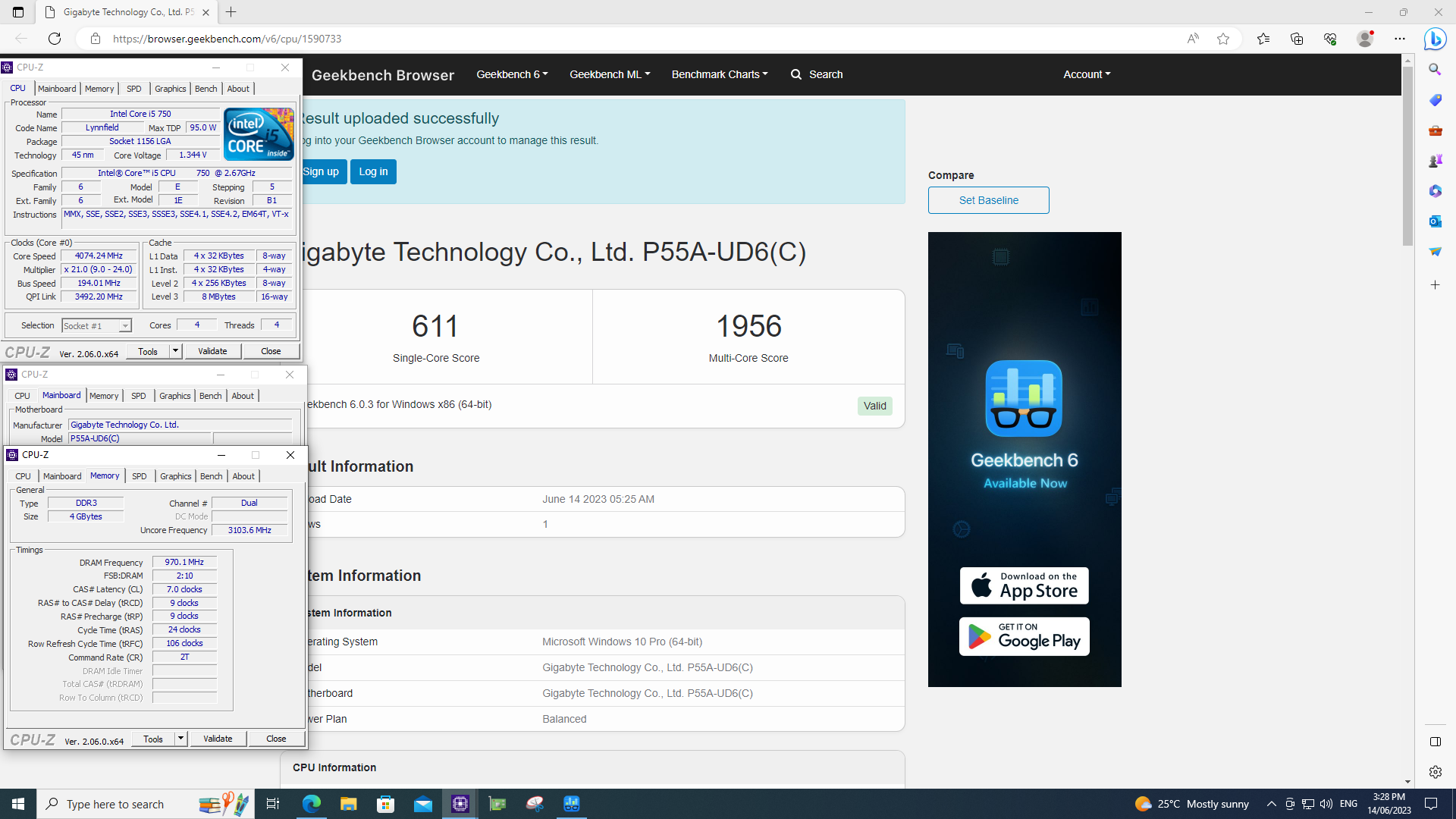This screenshot has height=819, width=1456.
Task: Click the Set Baseline button
Action: (989, 200)
